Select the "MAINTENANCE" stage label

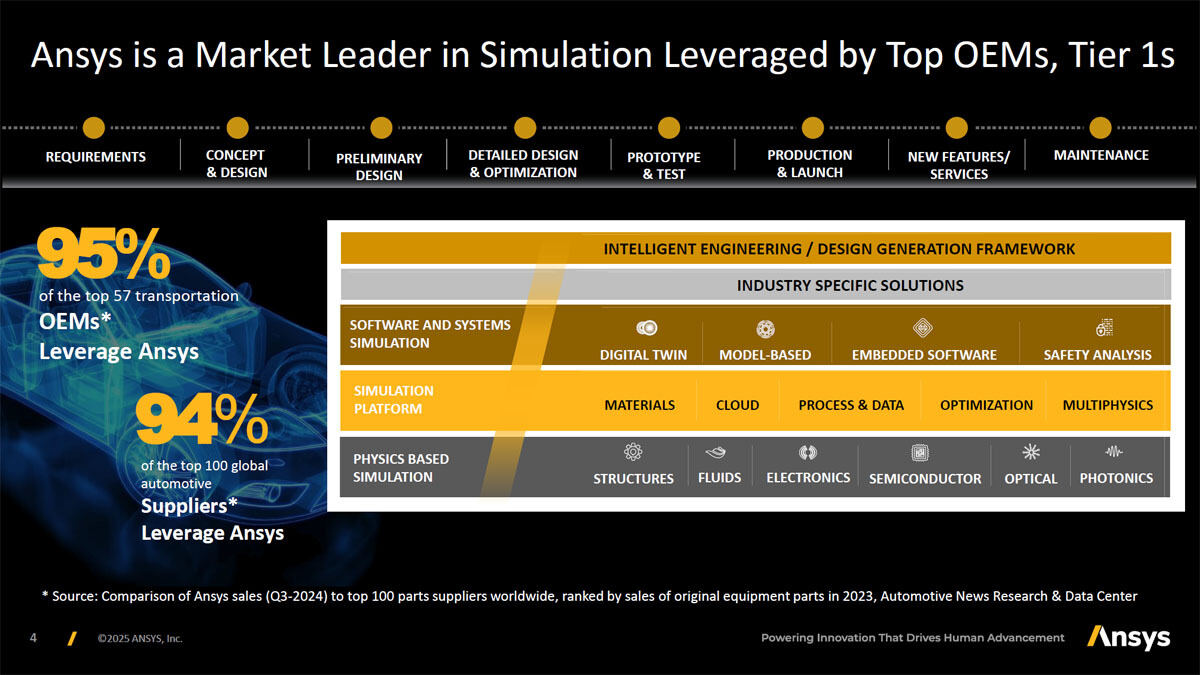tap(1101, 155)
